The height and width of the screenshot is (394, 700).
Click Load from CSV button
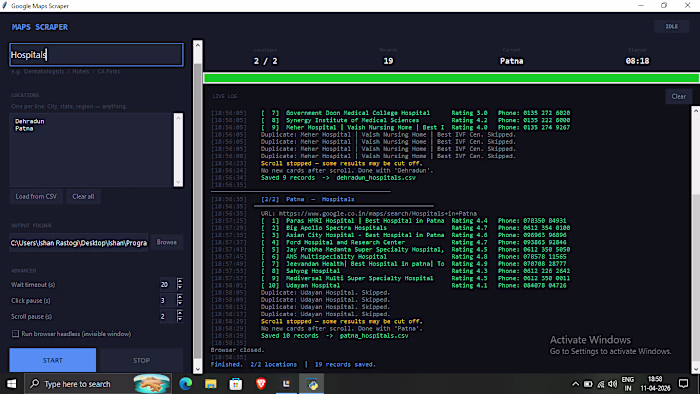[36, 196]
